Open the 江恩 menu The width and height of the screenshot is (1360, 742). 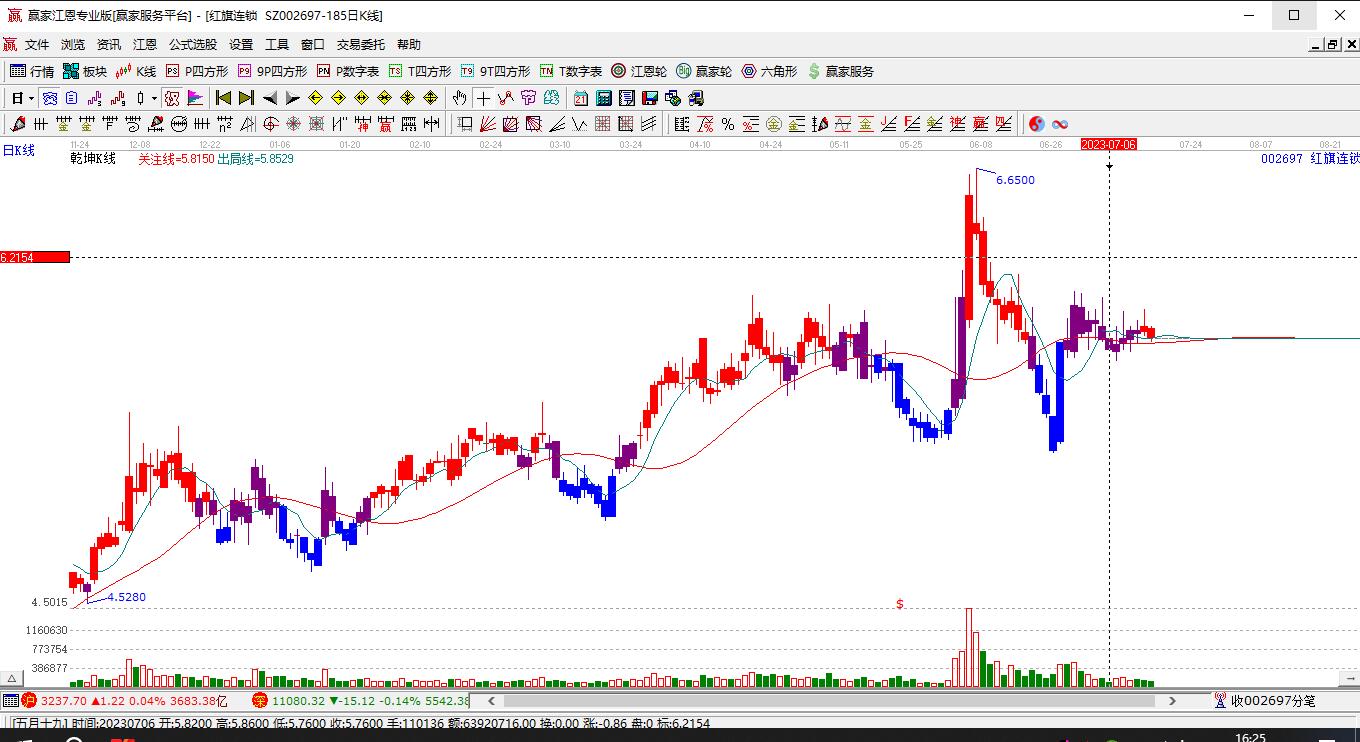click(x=145, y=44)
